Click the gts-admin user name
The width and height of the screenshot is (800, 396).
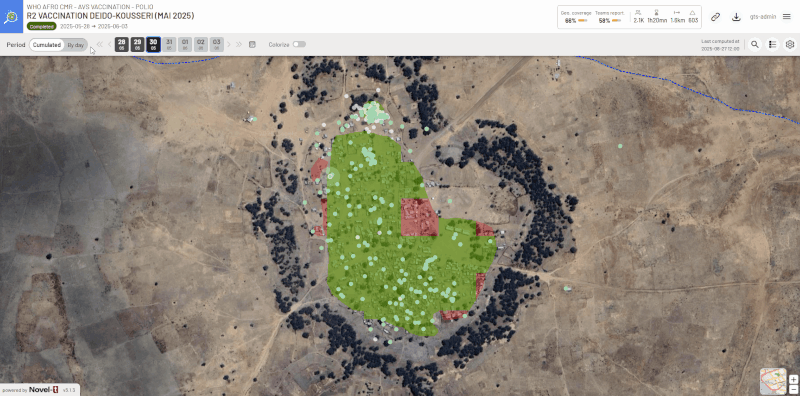[763, 17]
